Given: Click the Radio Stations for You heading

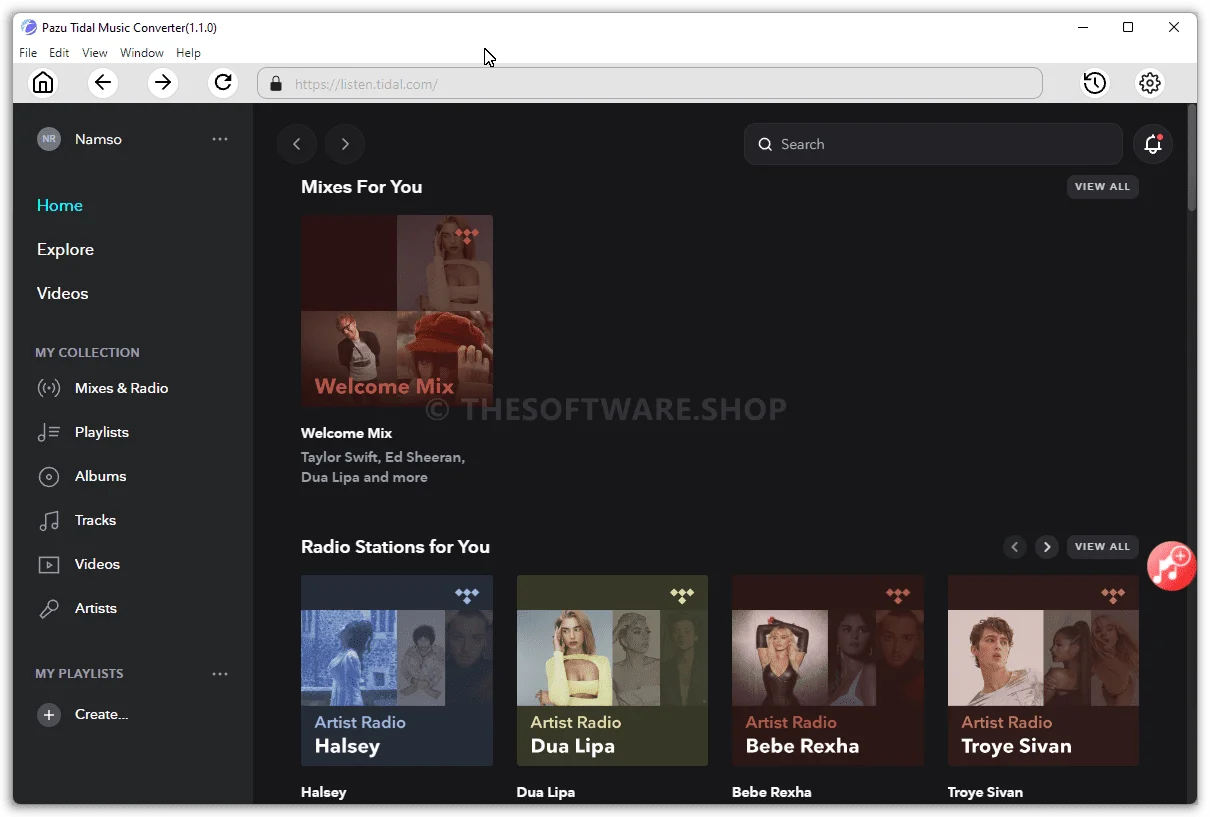Looking at the screenshot, I should coord(395,547).
